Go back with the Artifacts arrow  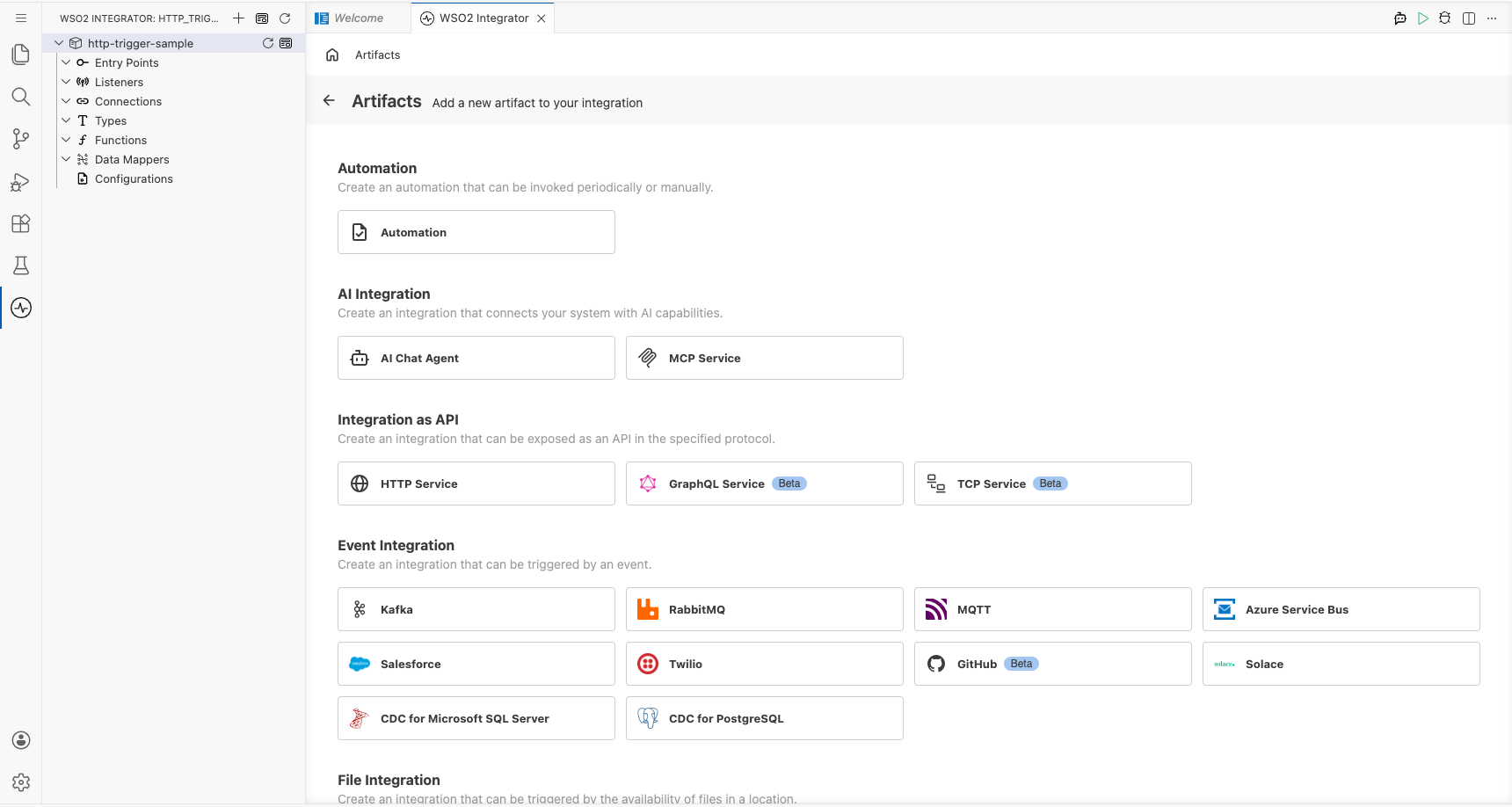point(329,100)
